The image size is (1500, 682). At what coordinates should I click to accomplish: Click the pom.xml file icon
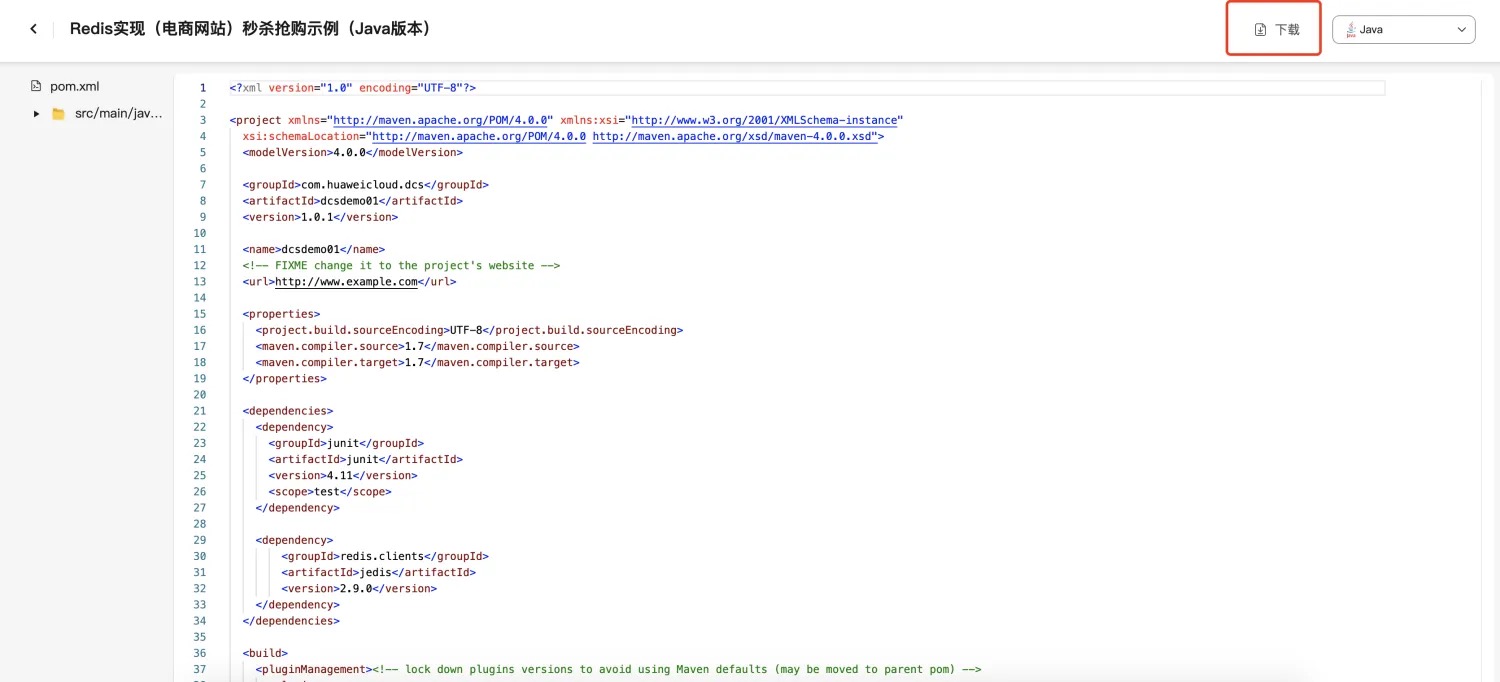(36, 86)
